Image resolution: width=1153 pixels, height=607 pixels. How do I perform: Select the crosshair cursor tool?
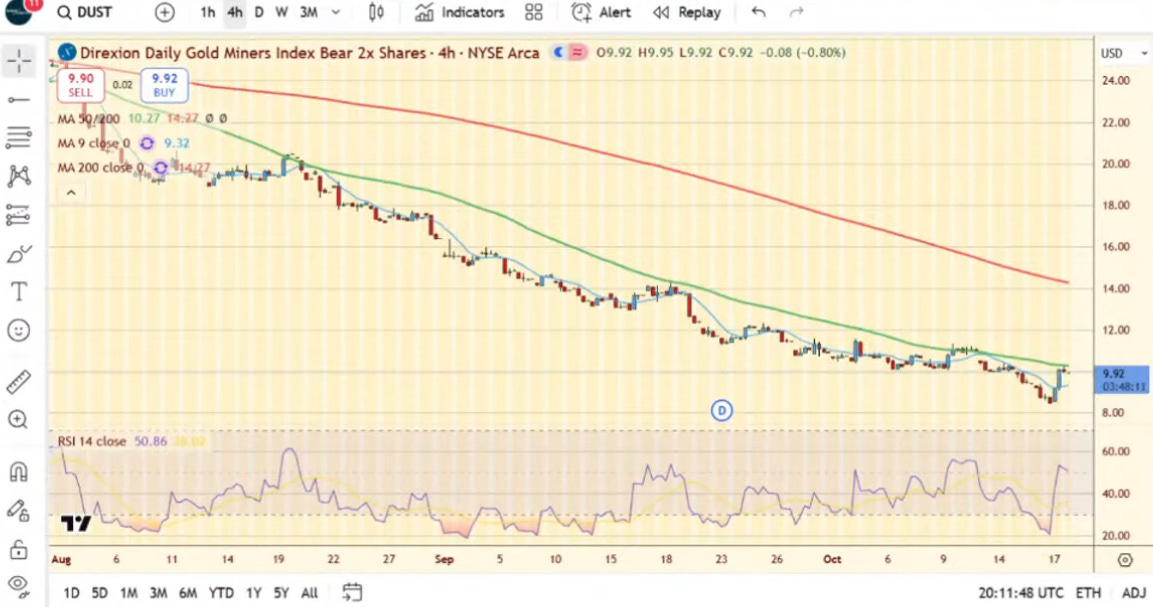click(x=19, y=60)
